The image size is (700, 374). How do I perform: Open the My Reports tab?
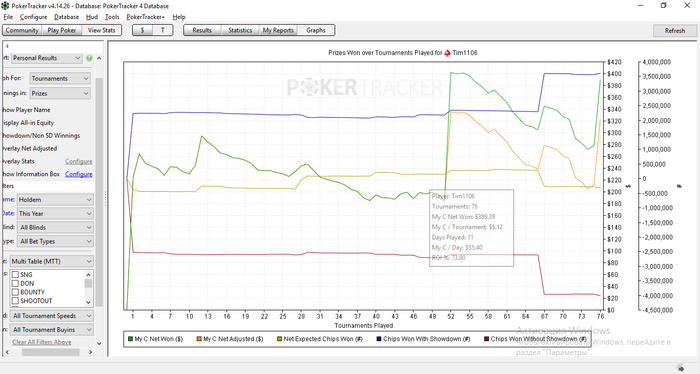(278, 30)
